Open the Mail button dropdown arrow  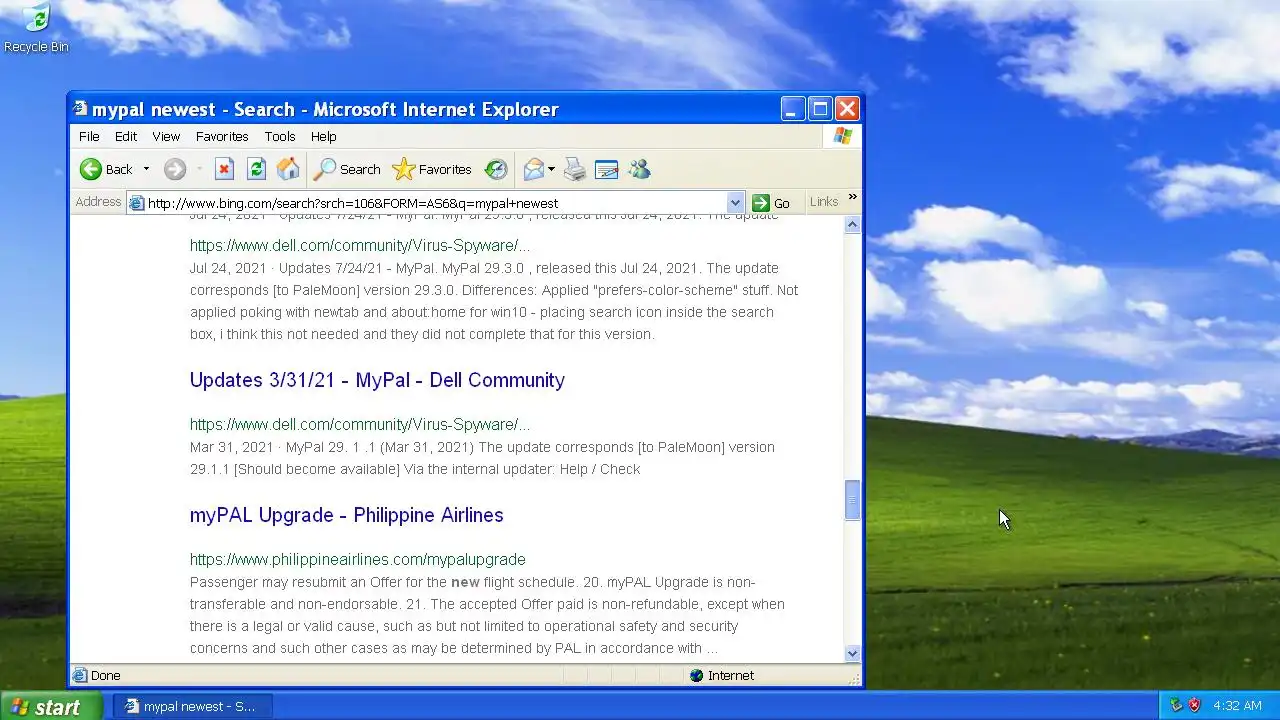[551, 169]
